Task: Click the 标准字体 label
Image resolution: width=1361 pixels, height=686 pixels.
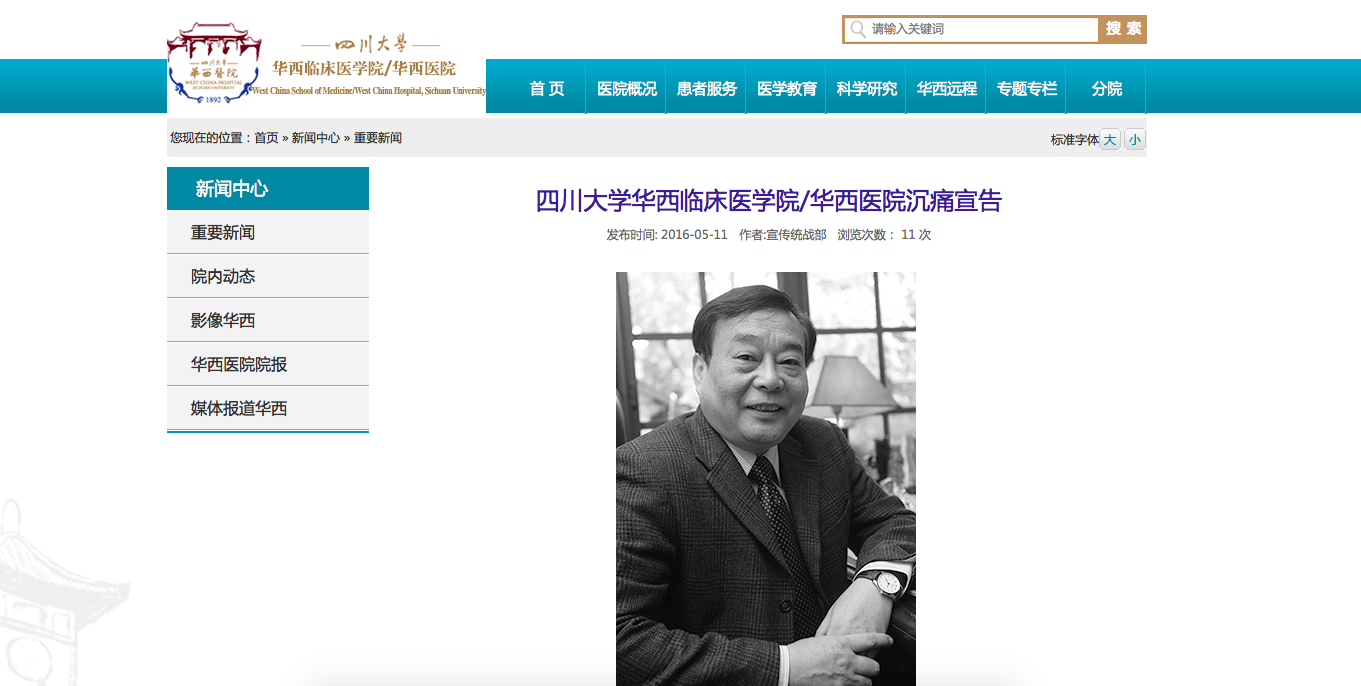Action: [1074, 140]
